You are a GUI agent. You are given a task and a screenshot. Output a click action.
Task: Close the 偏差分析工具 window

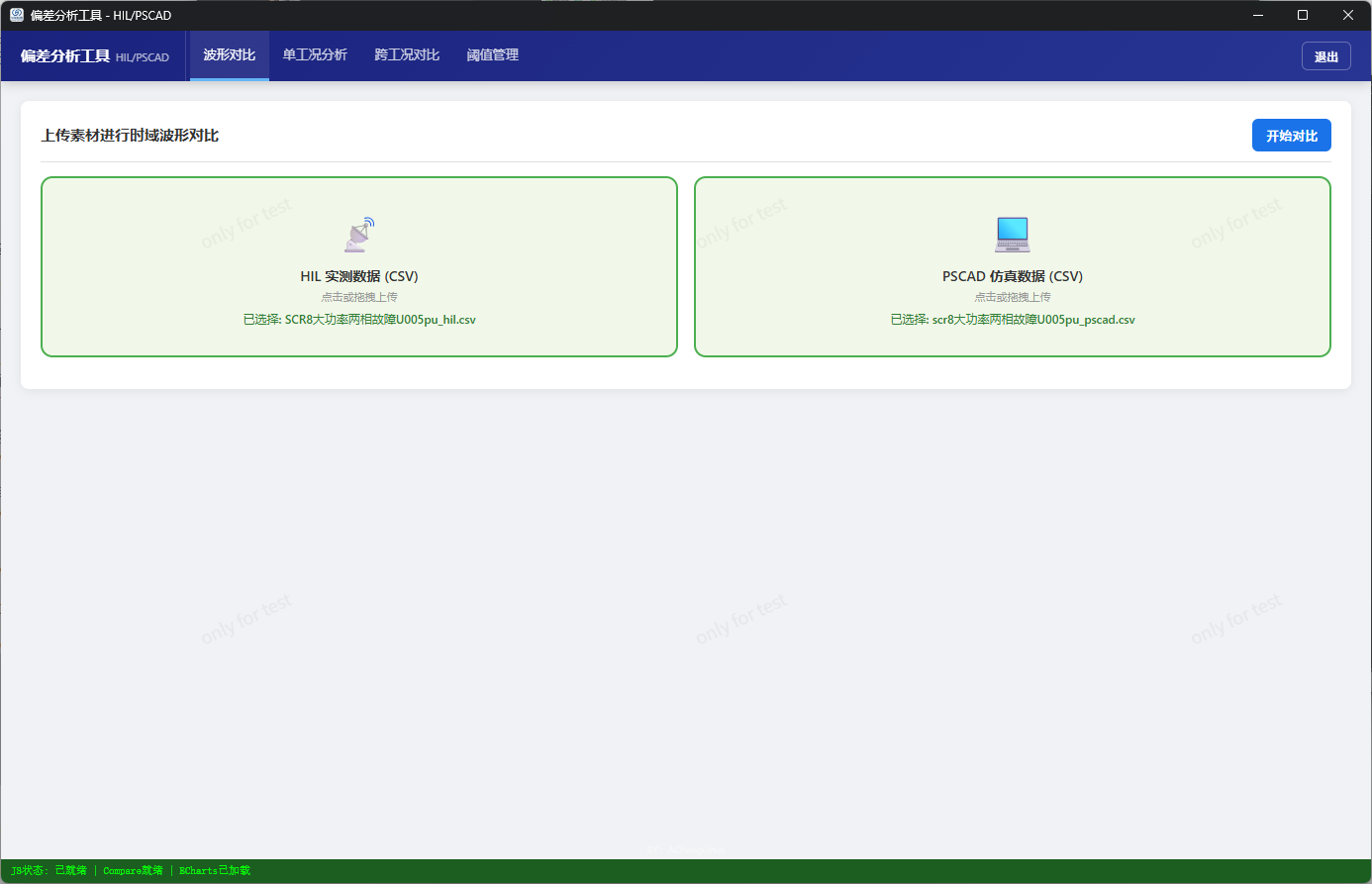tap(1348, 15)
